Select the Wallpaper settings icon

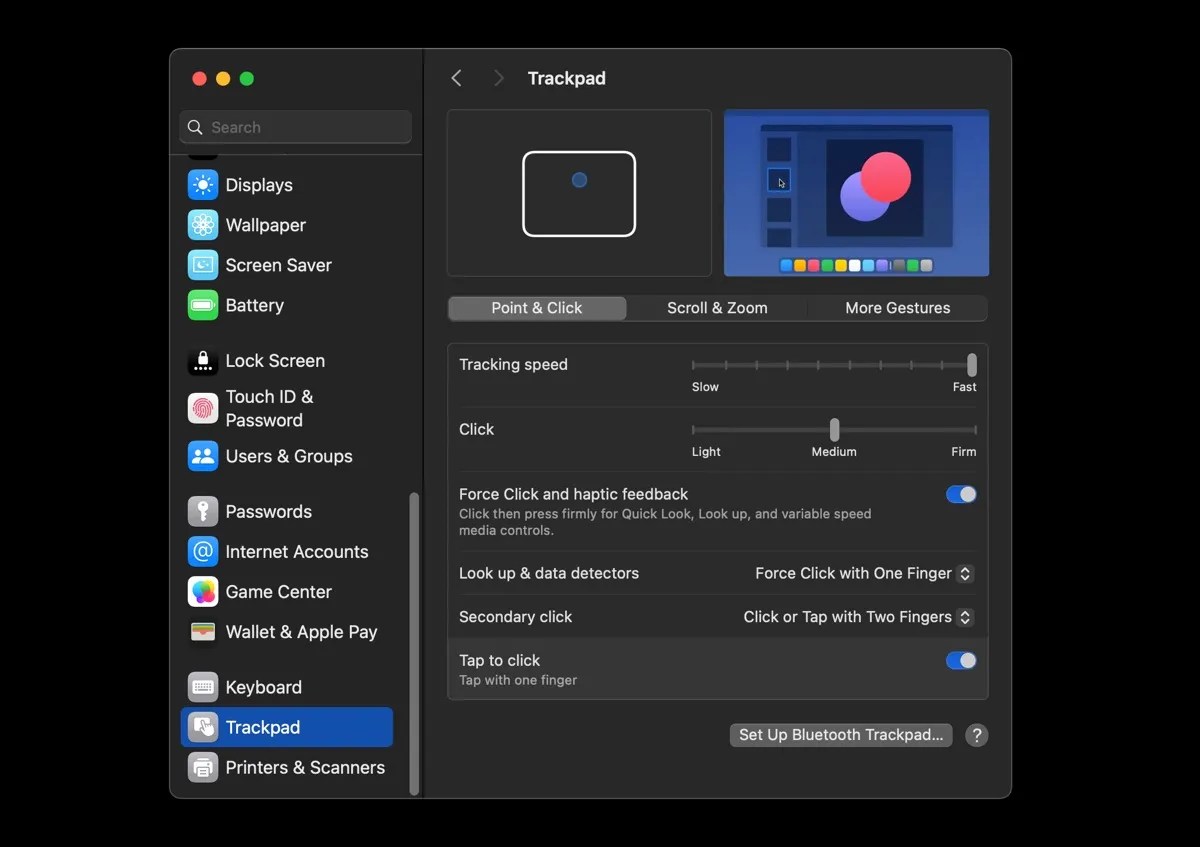[x=202, y=225]
